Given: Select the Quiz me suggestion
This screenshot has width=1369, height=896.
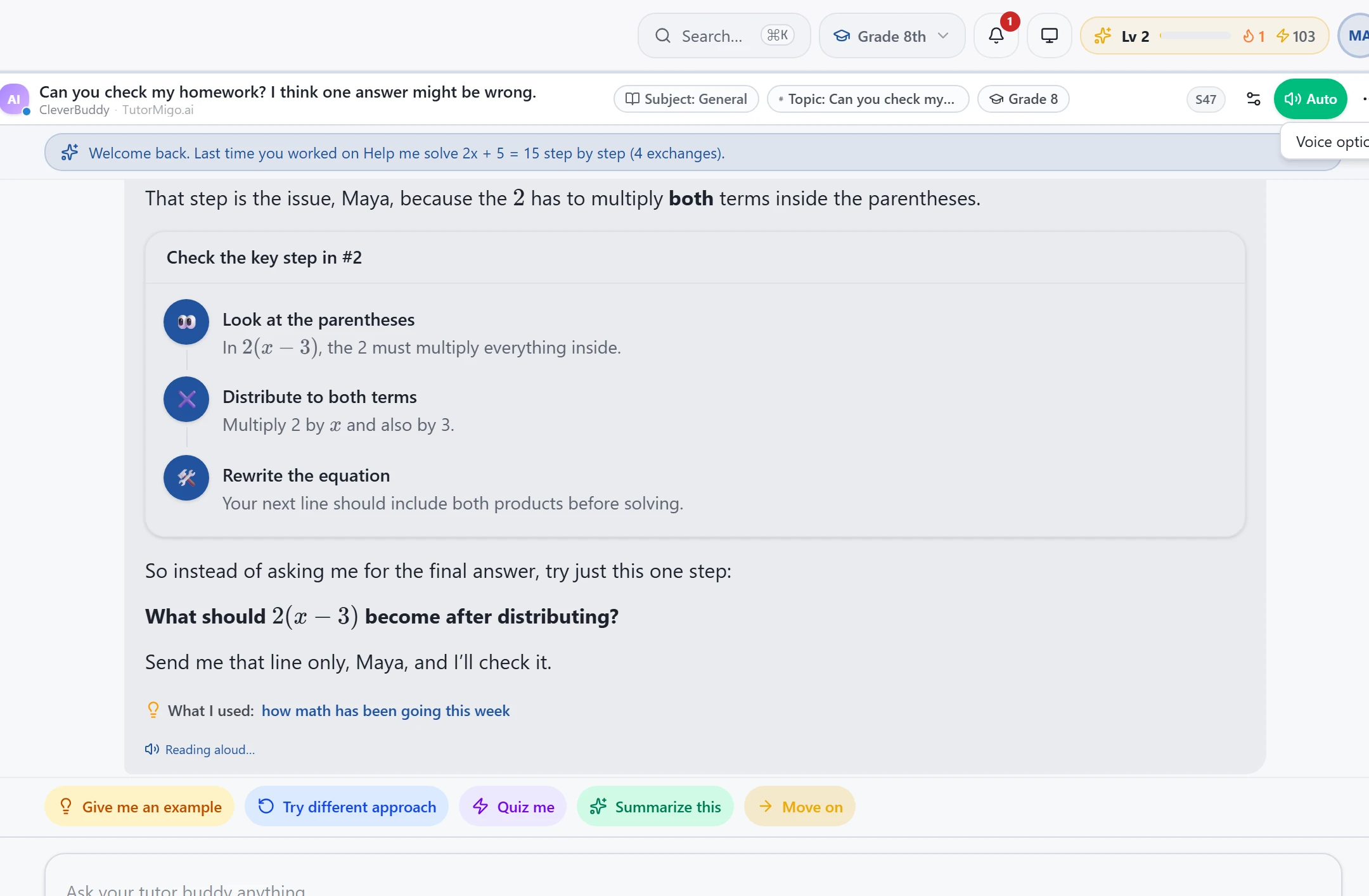Looking at the screenshot, I should pos(513,807).
